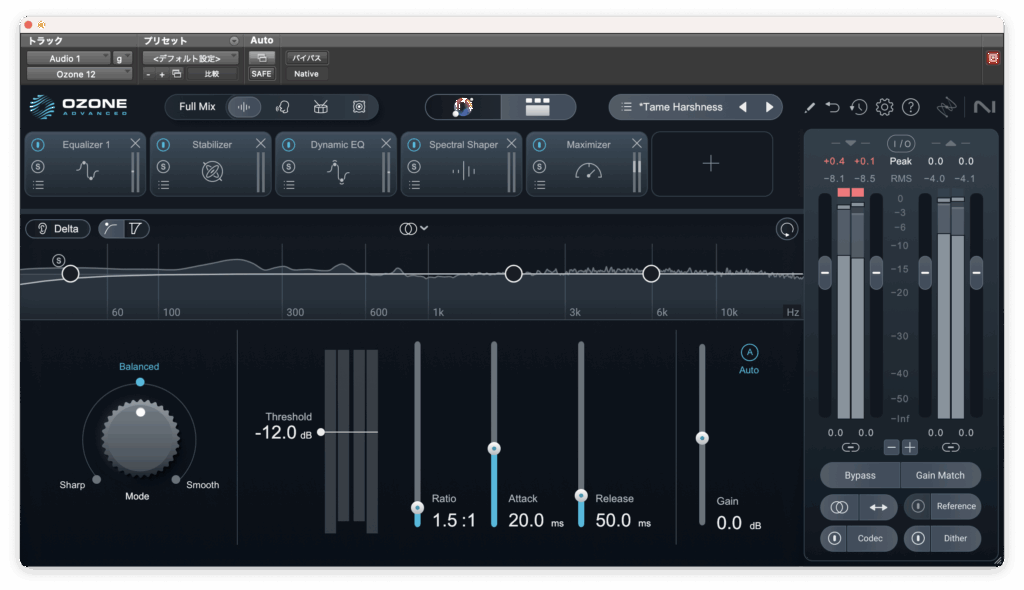Open the Spectral Shaper preset list icon

click(x=413, y=184)
